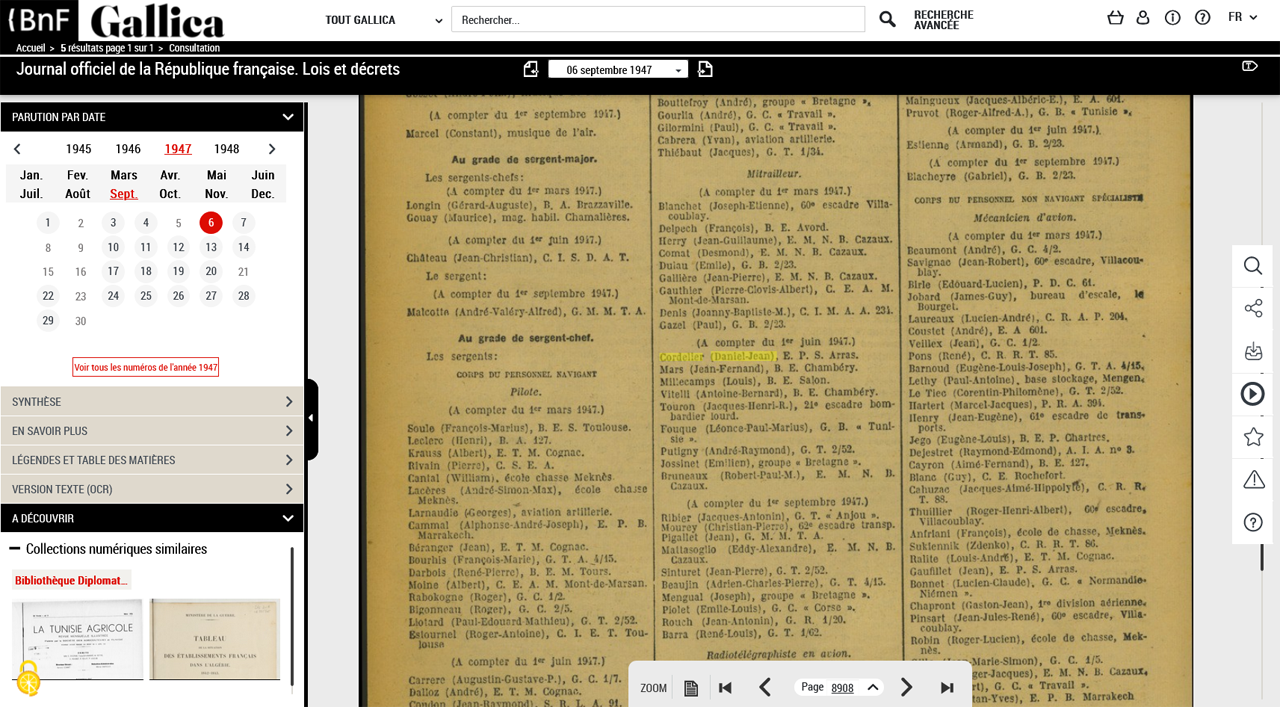Image resolution: width=1280 pixels, height=707 pixels.
Task: Expand LÉGENDES ET TABLE DES MATIÈRES
Action: pyautogui.click(x=152, y=460)
